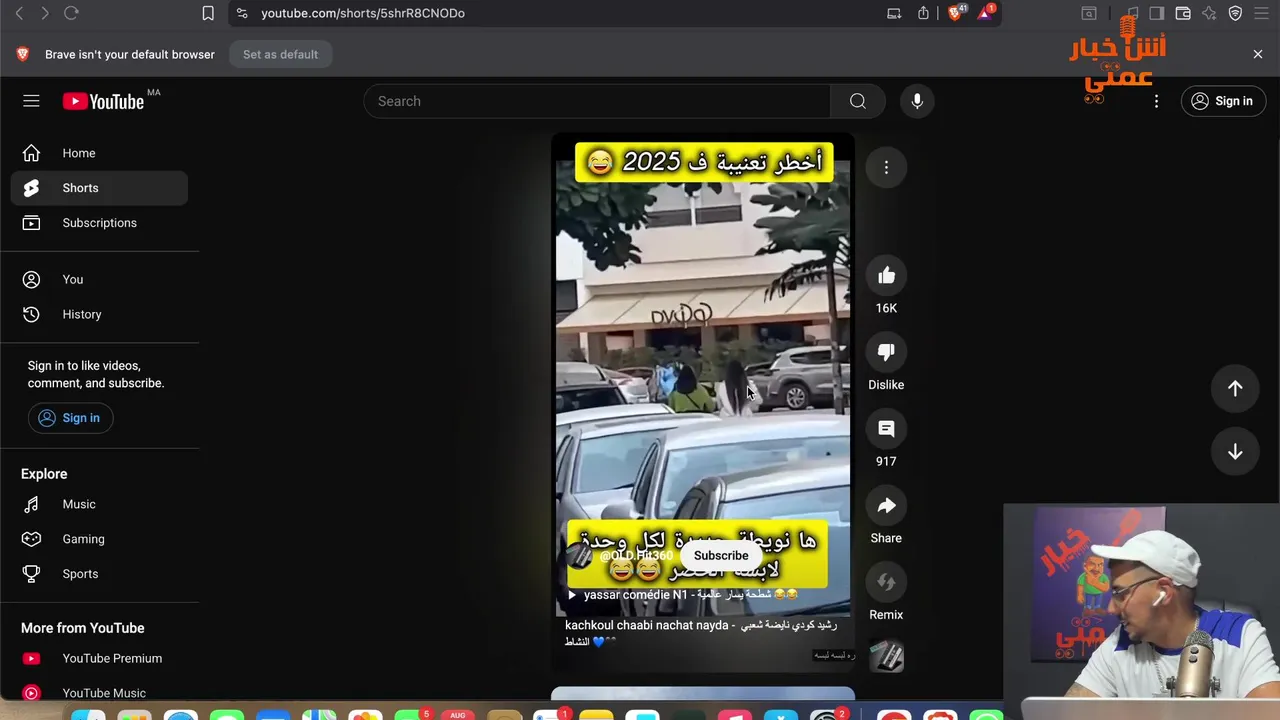Go back using the browser back arrow
1280x720 pixels.
click(x=19, y=13)
